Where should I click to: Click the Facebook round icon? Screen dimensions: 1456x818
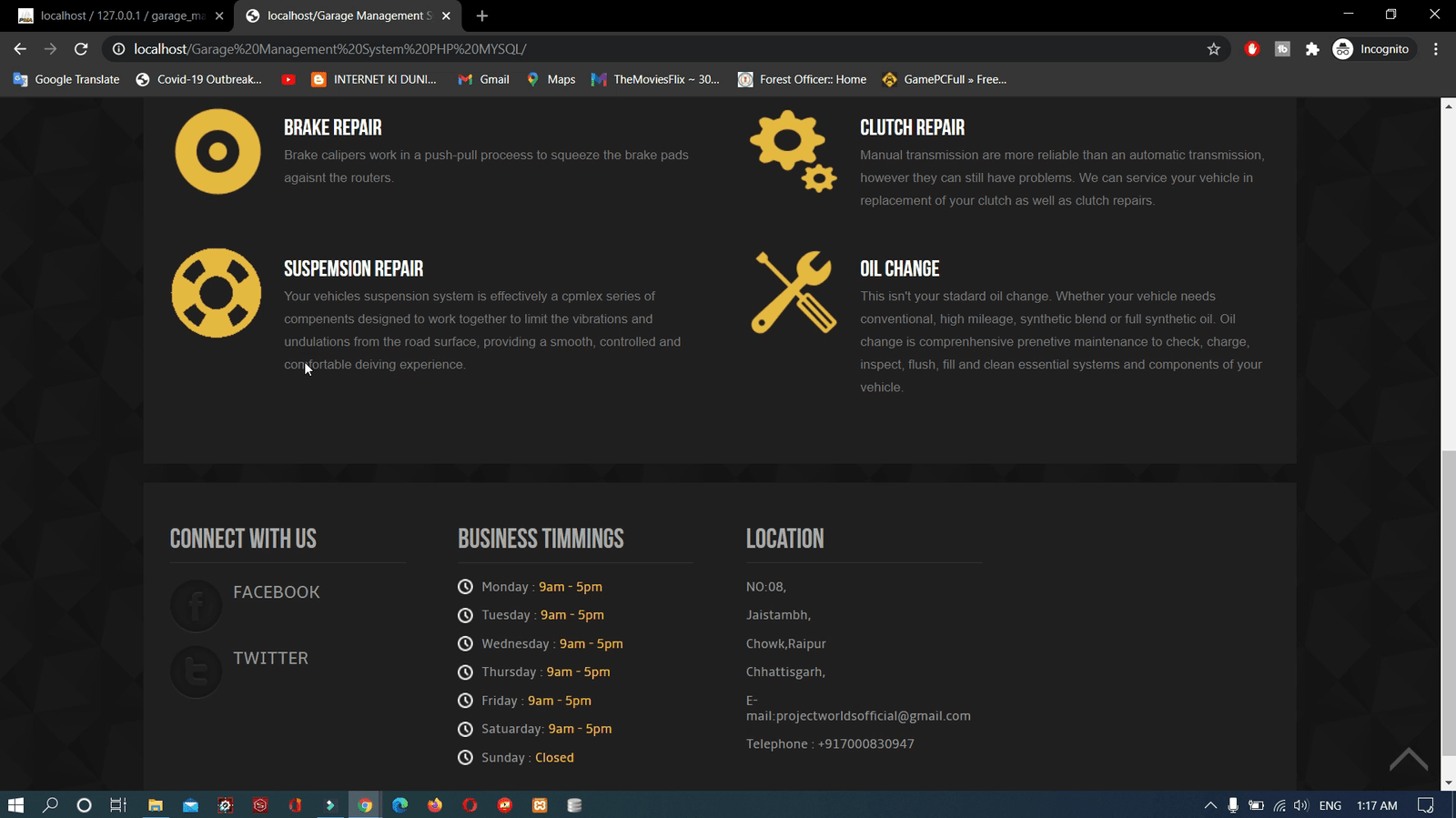point(196,606)
